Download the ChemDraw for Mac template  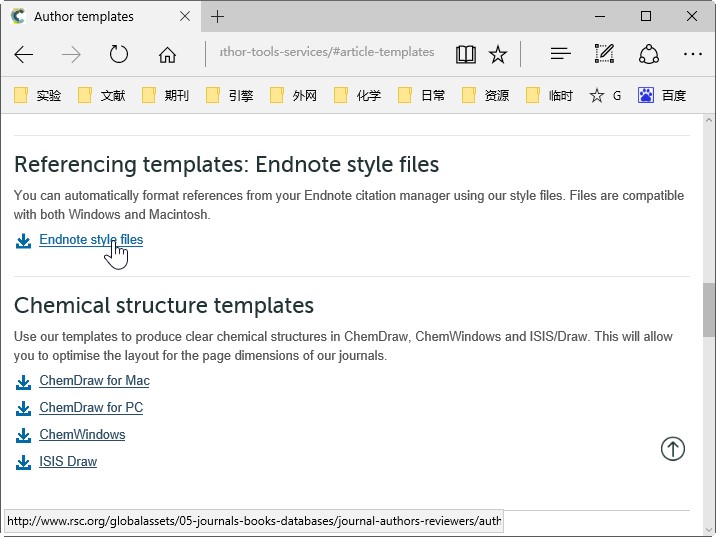[94, 380]
